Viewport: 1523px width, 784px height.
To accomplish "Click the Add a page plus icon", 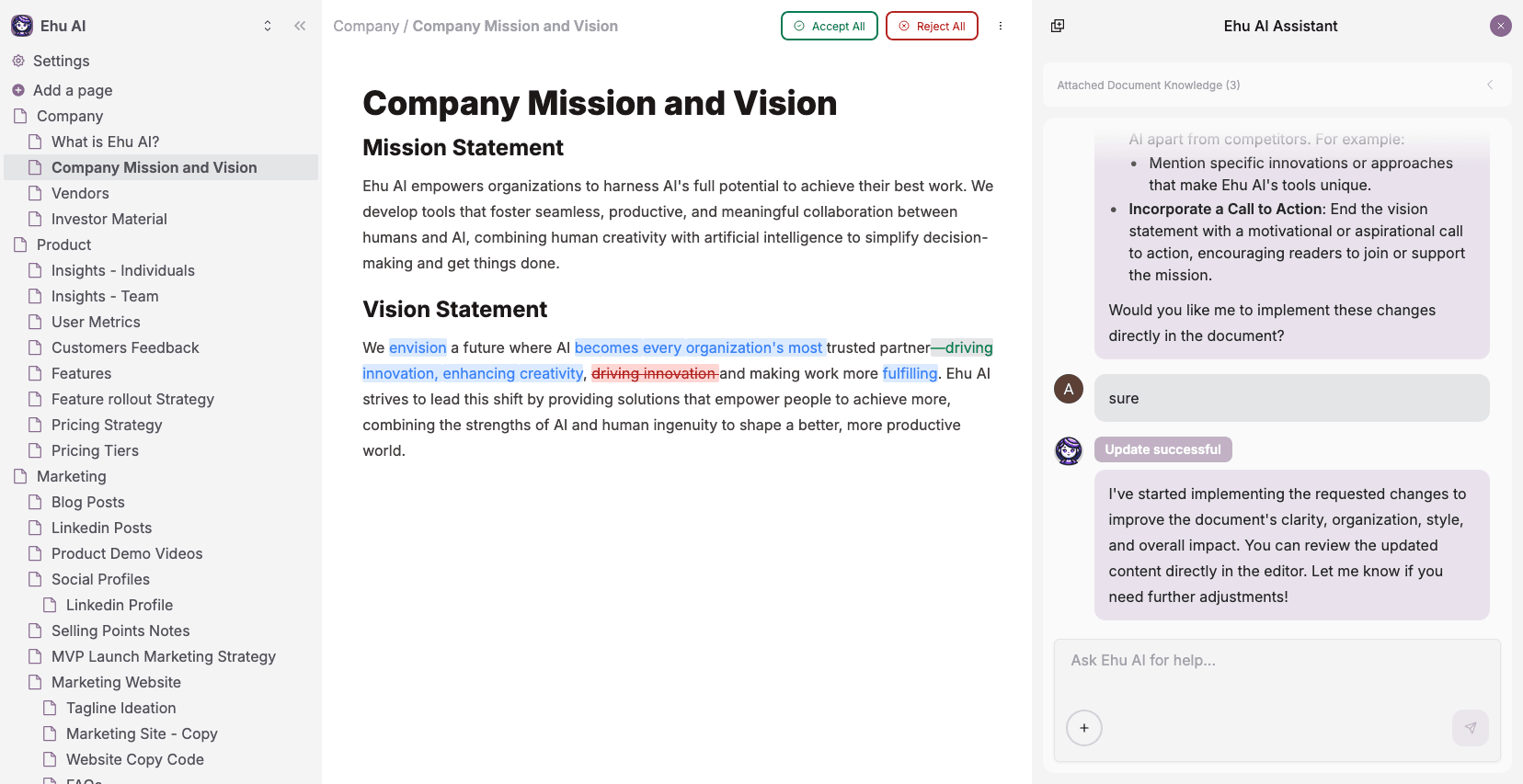I will tap(18, 90).
